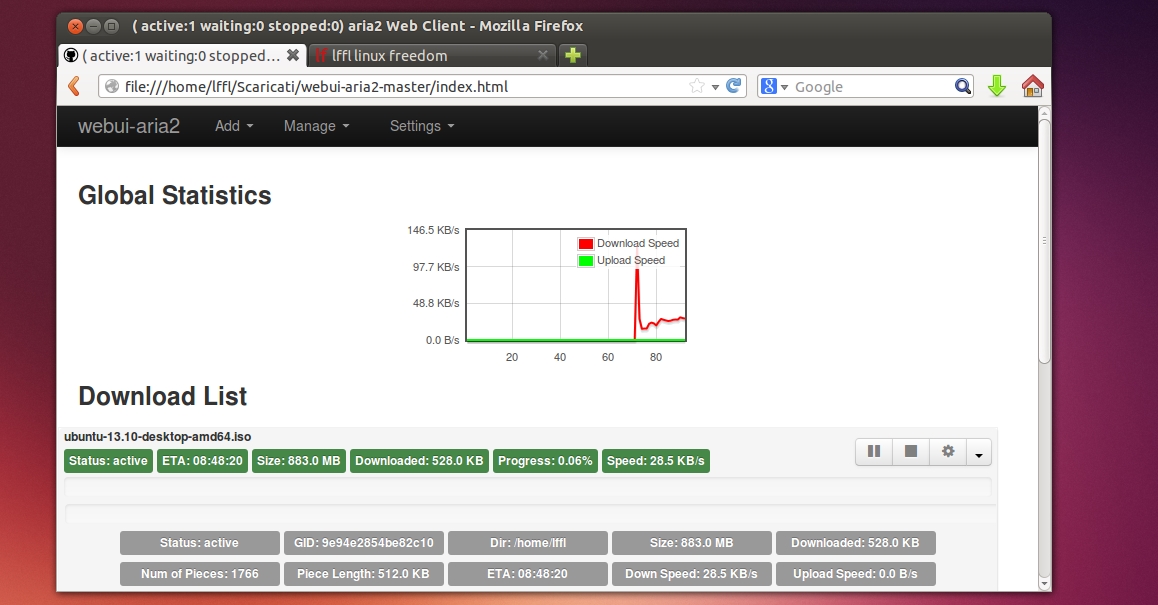Click GID: 9e94e2854be82c10 label

pyautogui.click(x=364, y=543)
